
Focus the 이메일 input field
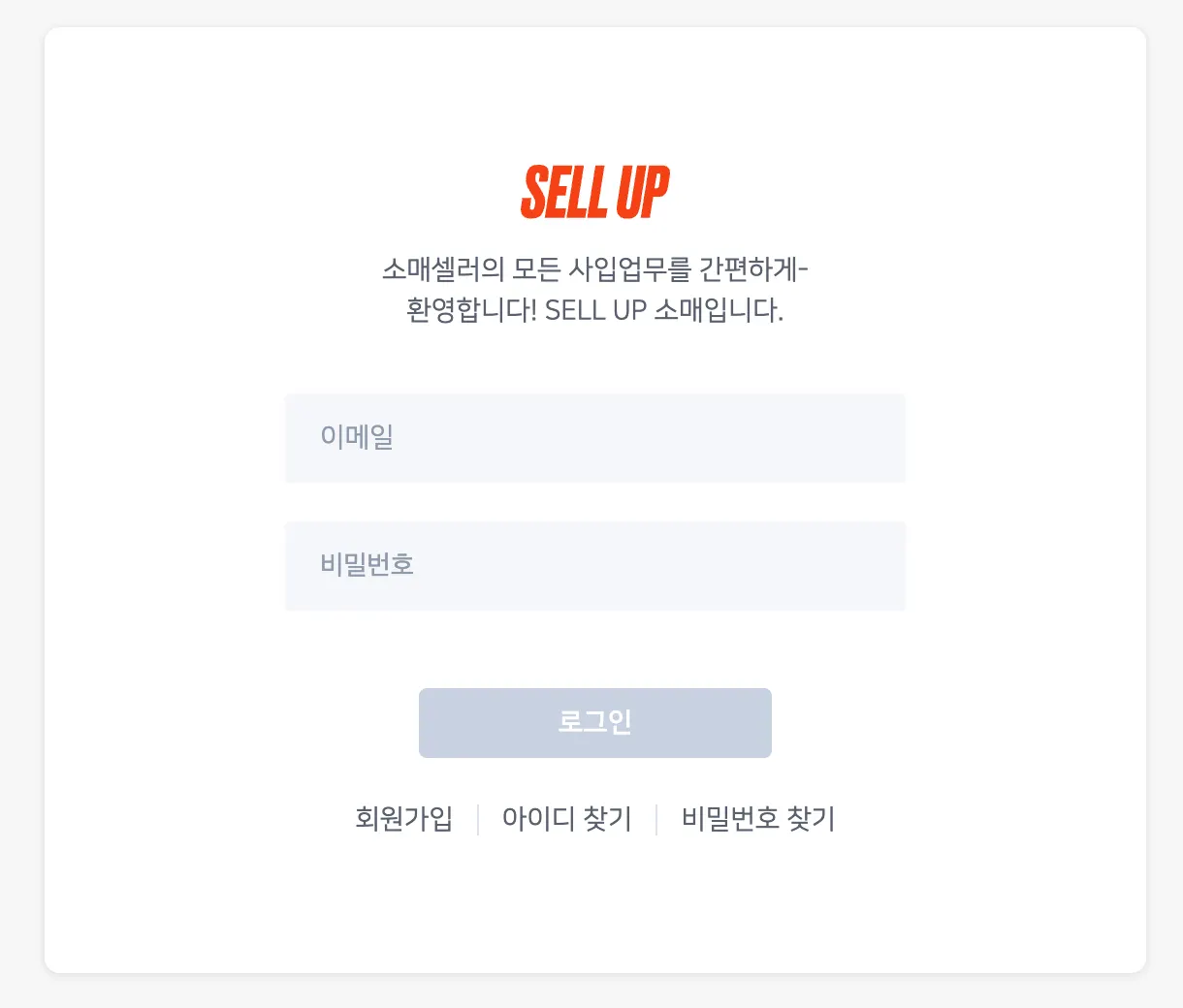point(594,437)
